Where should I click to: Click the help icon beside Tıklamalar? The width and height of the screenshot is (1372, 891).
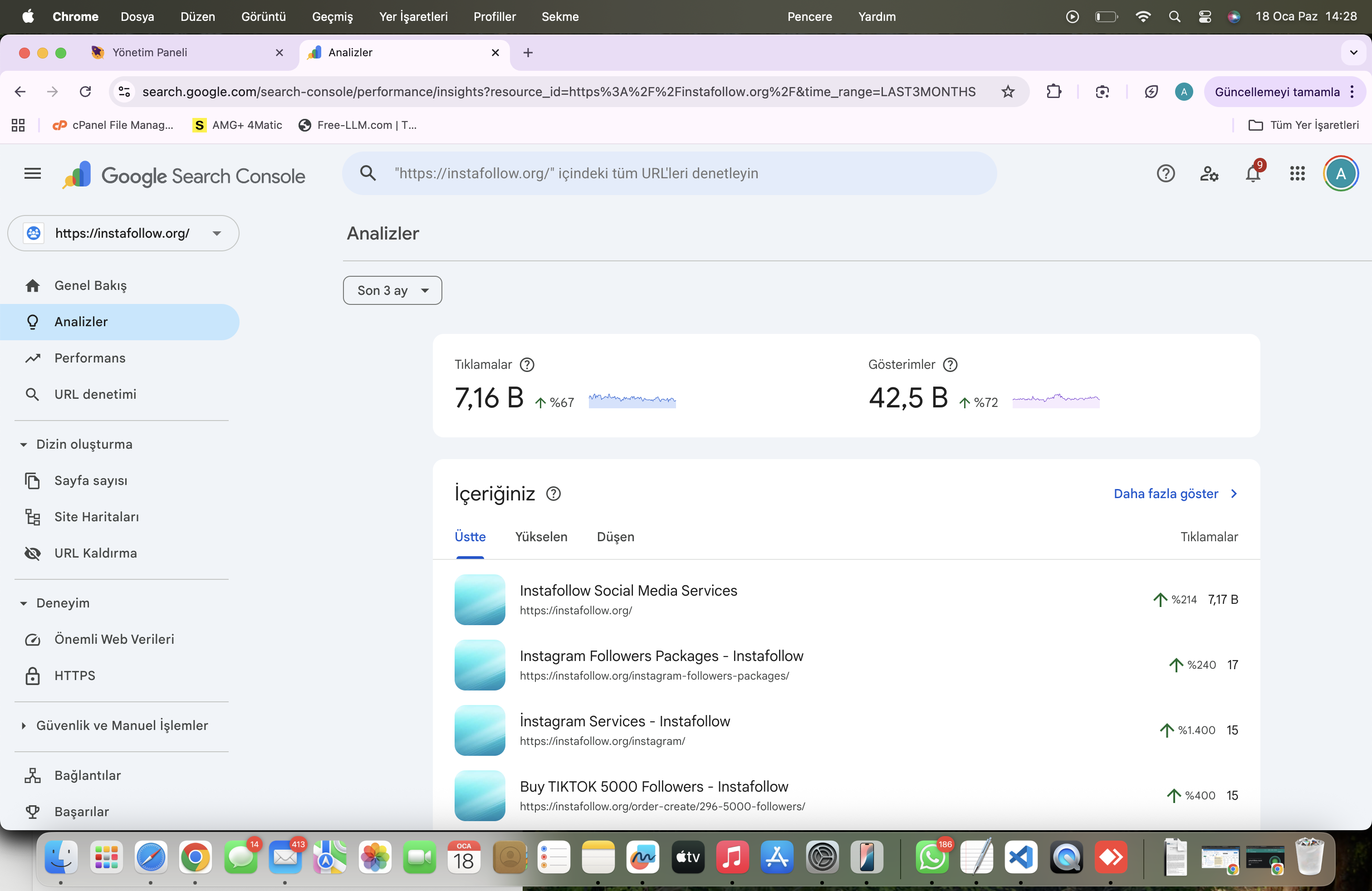[x=527, y=365]
